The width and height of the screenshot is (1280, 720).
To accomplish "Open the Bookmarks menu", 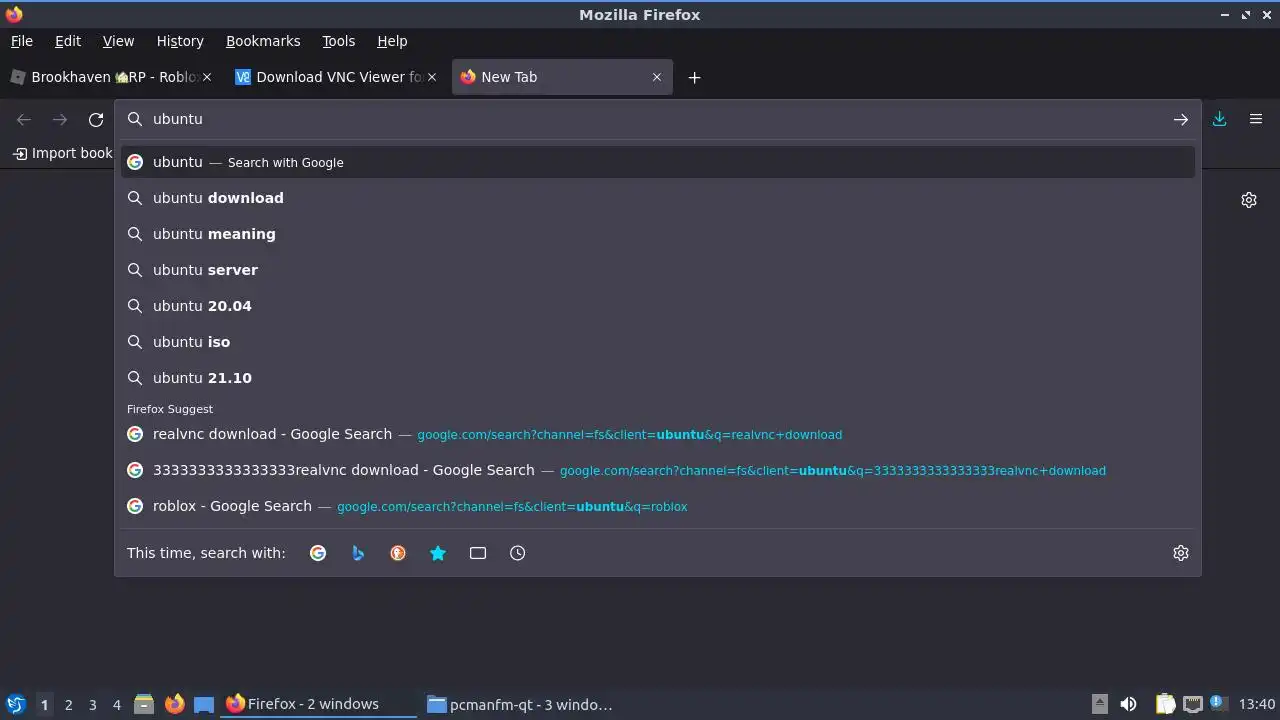I will tap(263, 41).
